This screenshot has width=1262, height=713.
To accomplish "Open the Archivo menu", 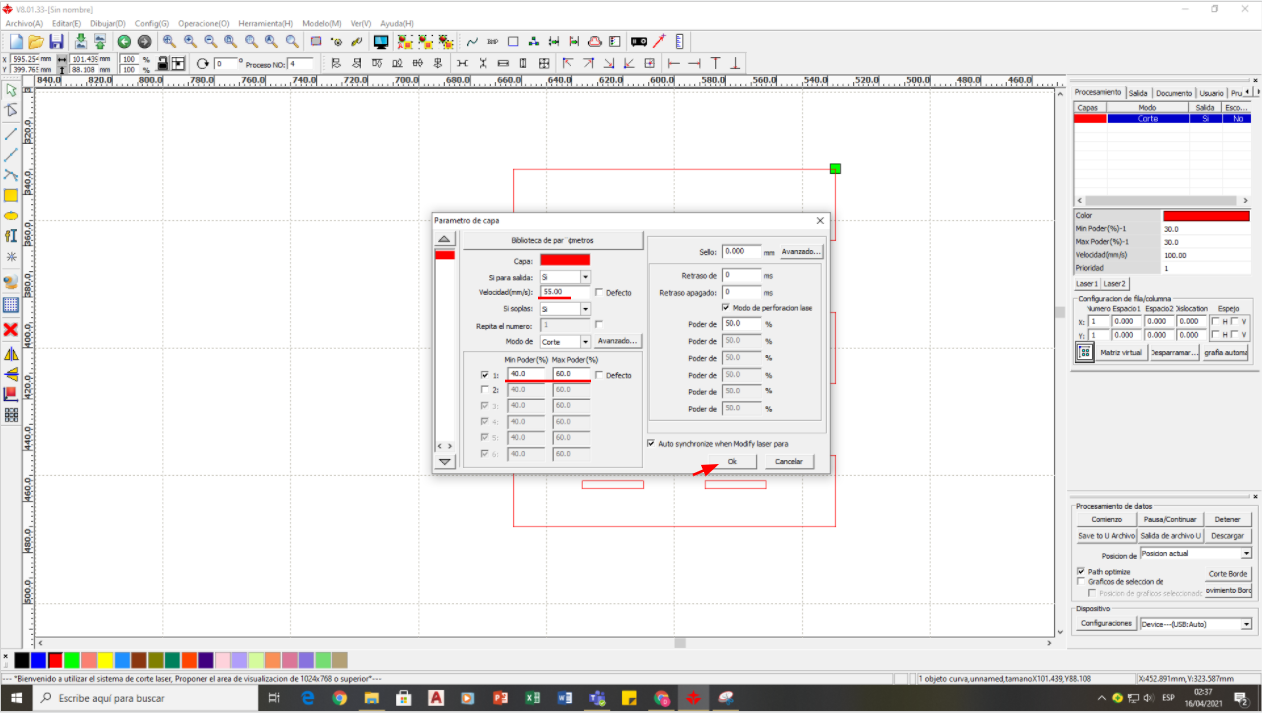I will tap(24, 23).
